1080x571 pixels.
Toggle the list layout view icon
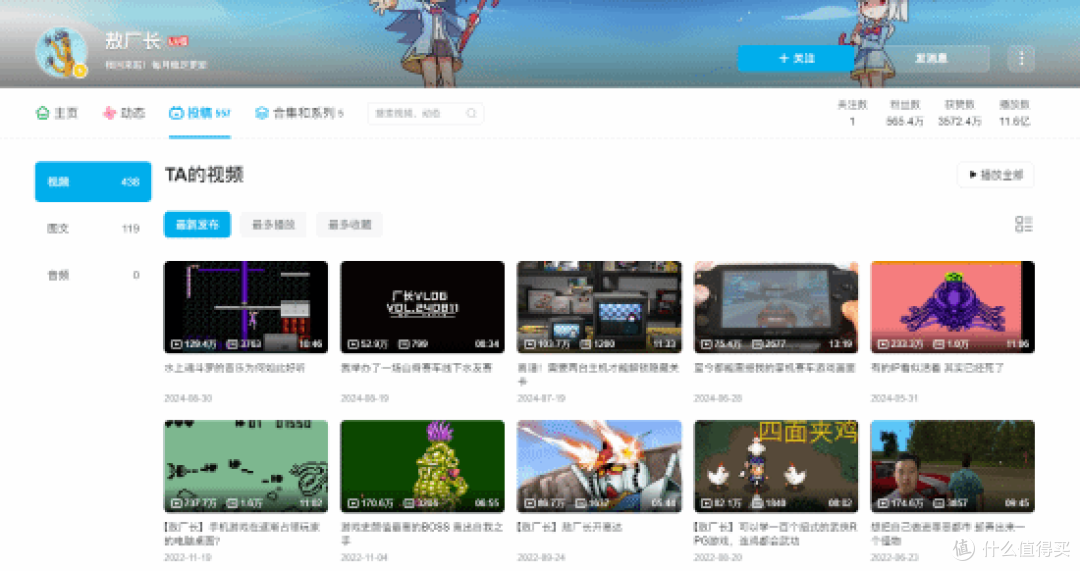1024,225
